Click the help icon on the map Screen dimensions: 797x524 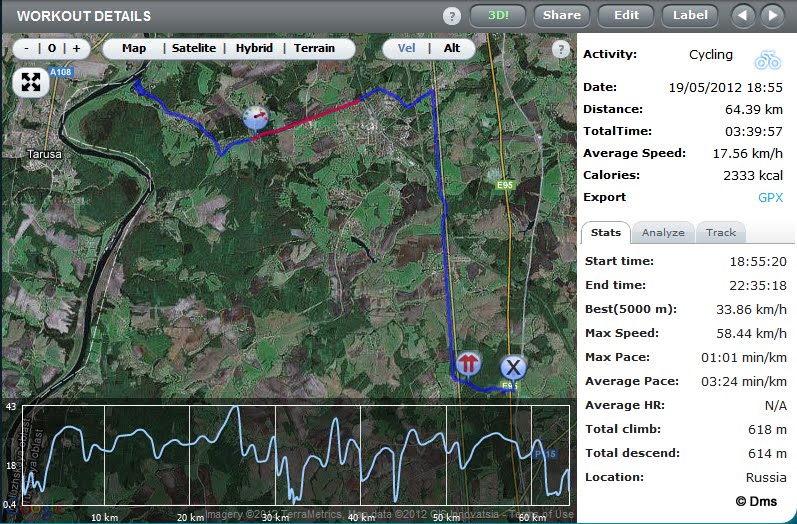pyautogui.click(x=561, y=49)
